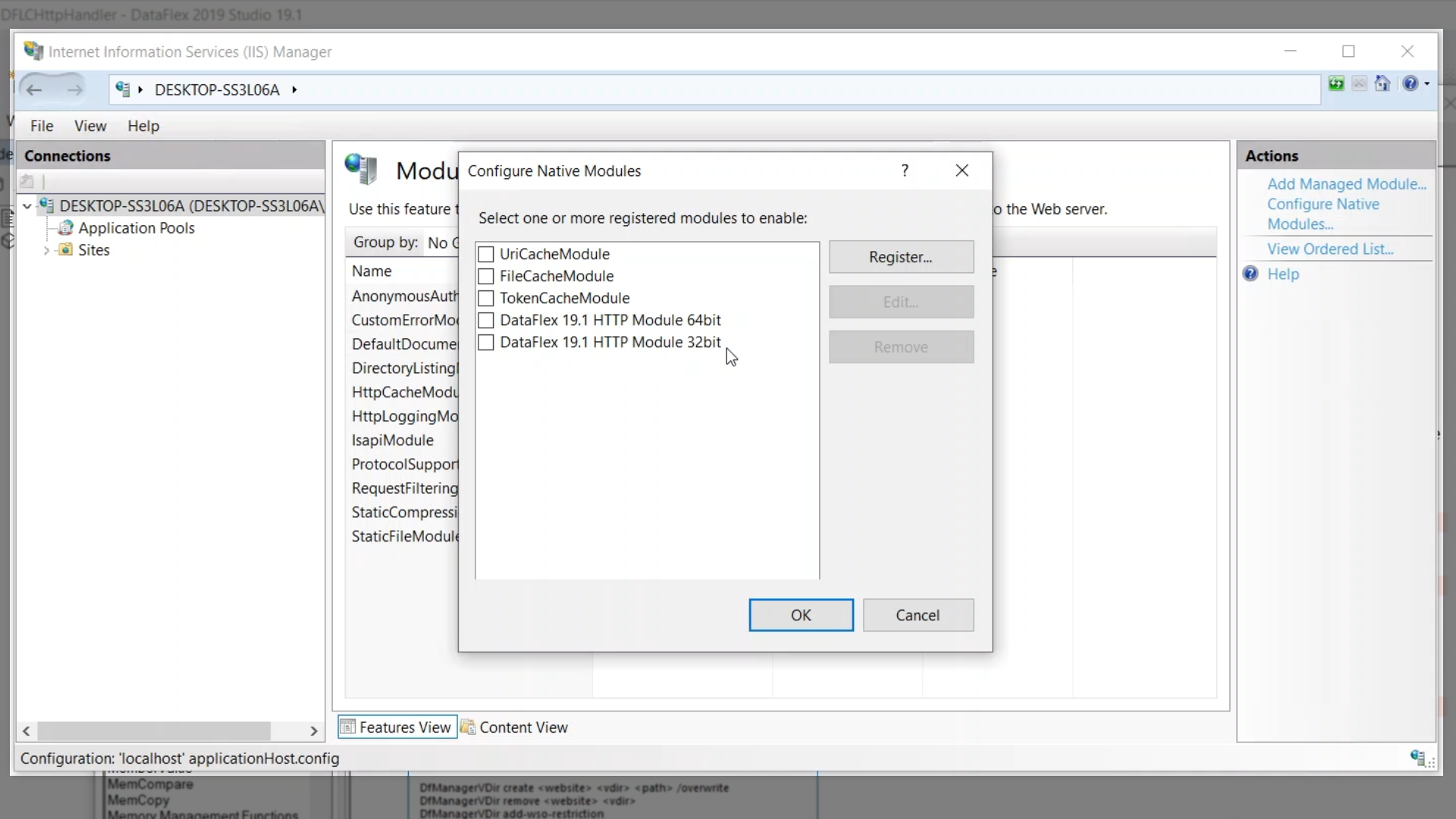
Task: Click the blue help icon in toolbar
Action: [1410, 83]
